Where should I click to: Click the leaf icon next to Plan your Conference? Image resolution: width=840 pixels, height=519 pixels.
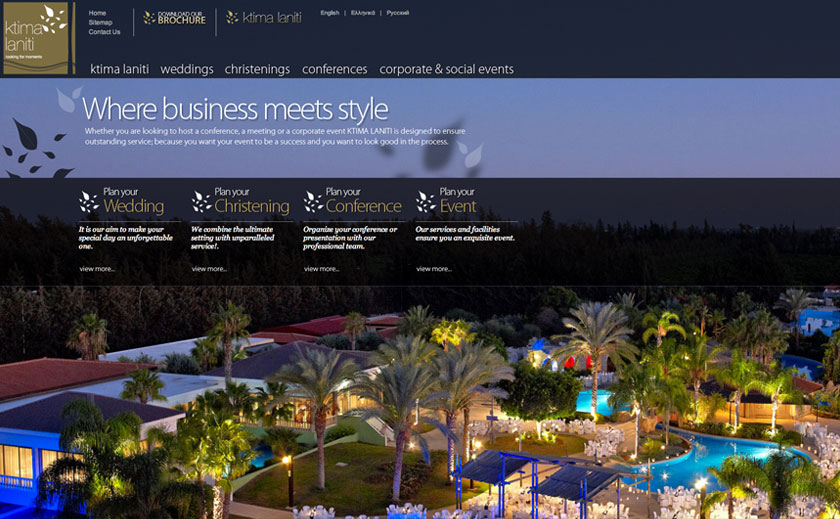[313, 201]
